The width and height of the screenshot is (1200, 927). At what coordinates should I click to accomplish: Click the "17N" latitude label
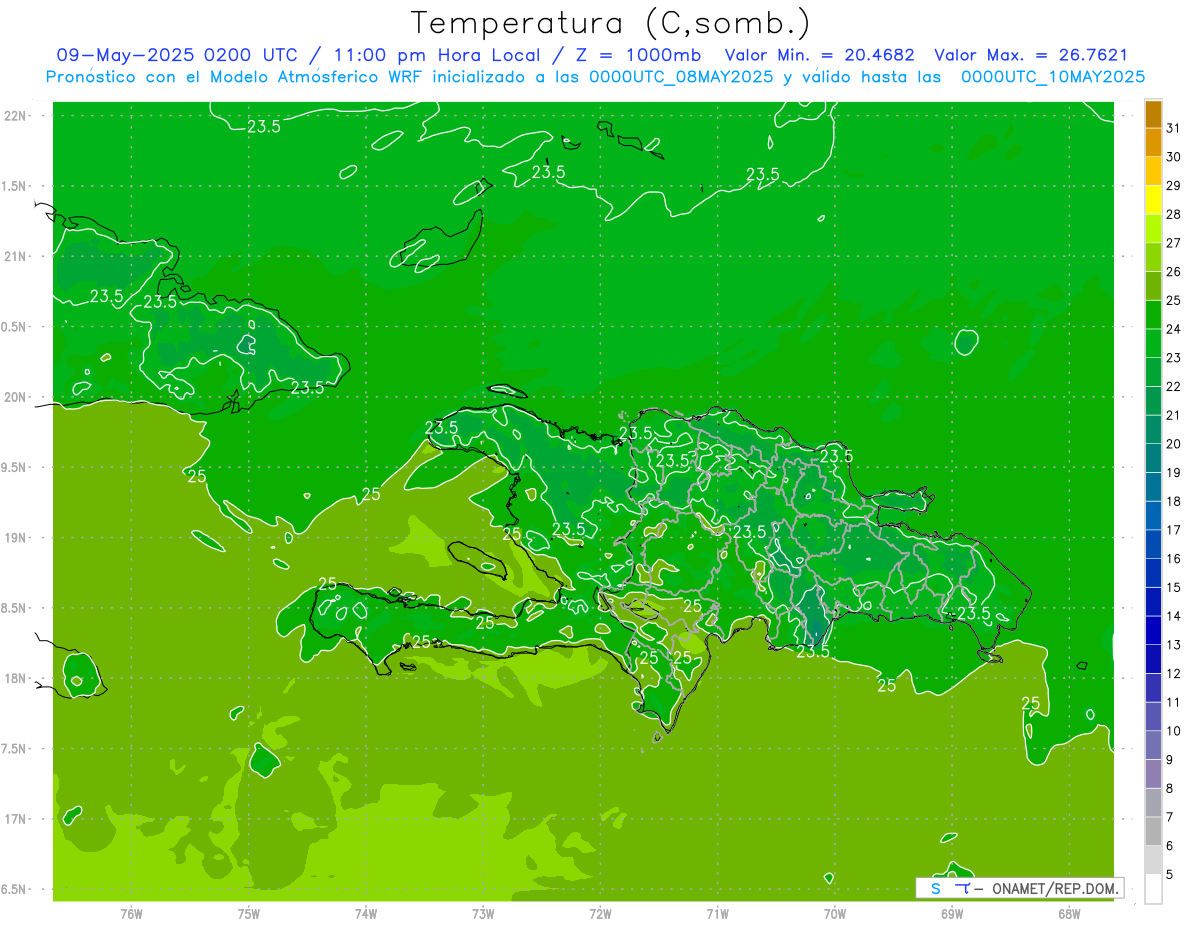(16, 819)
